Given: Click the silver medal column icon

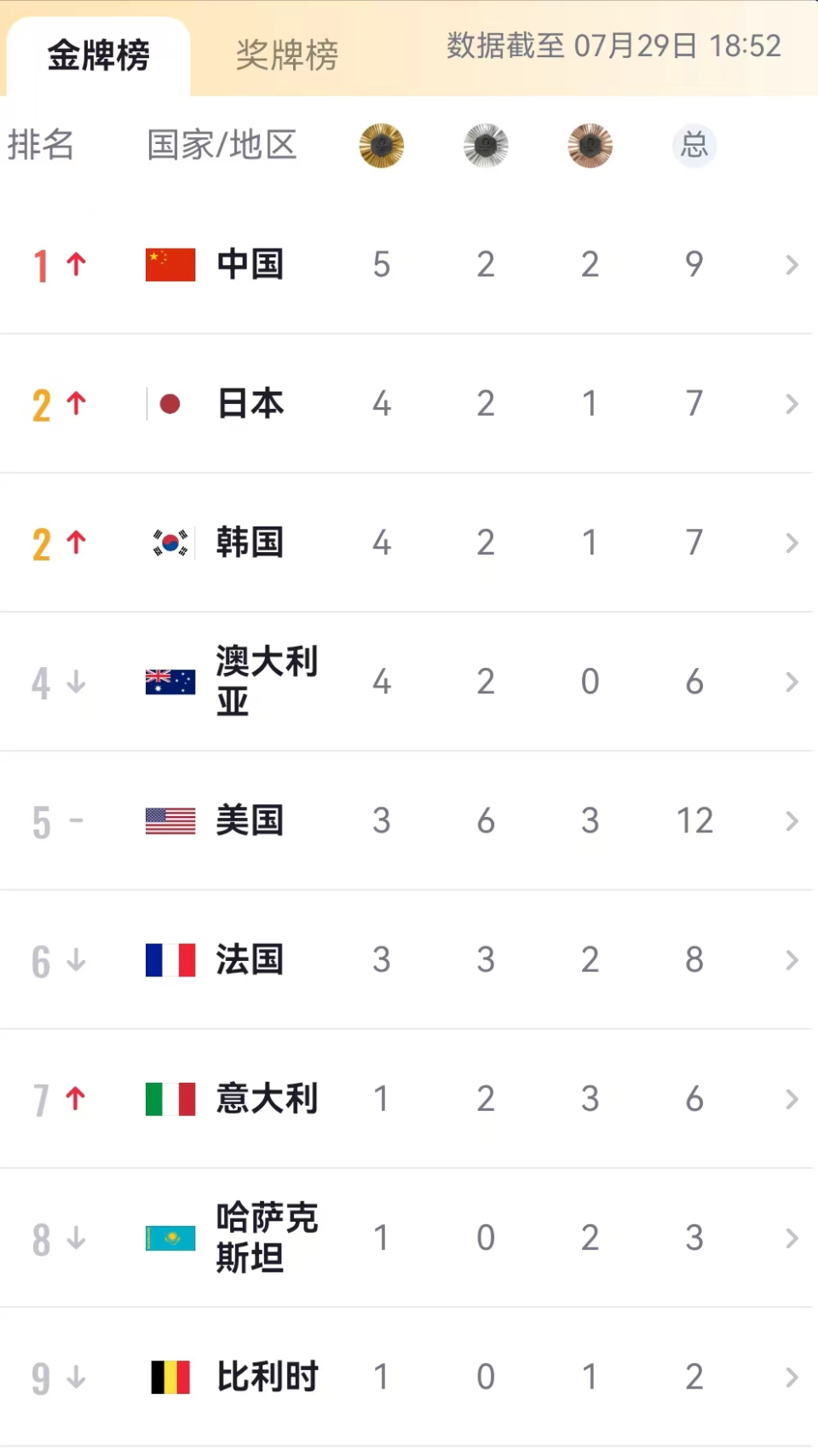Looking at the screenshot, I should click(x=486, y=146).
